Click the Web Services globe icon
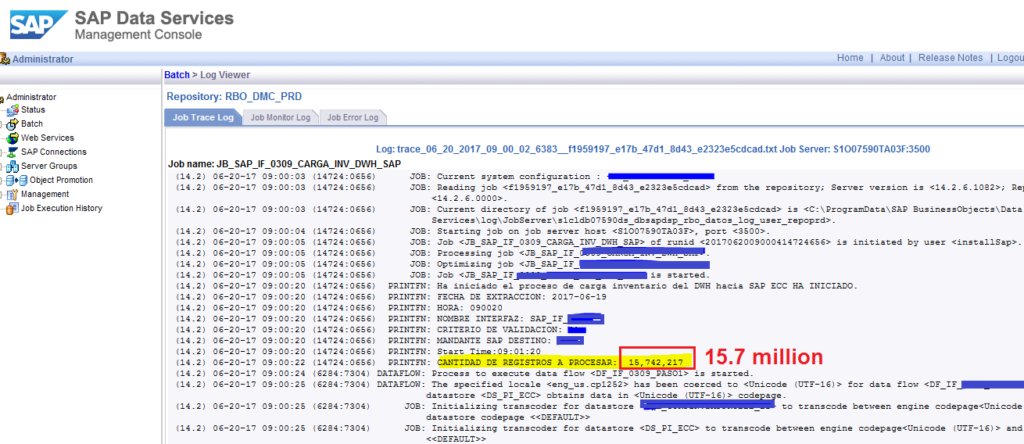Screen dimensions: 1024x444 [14, 138]
